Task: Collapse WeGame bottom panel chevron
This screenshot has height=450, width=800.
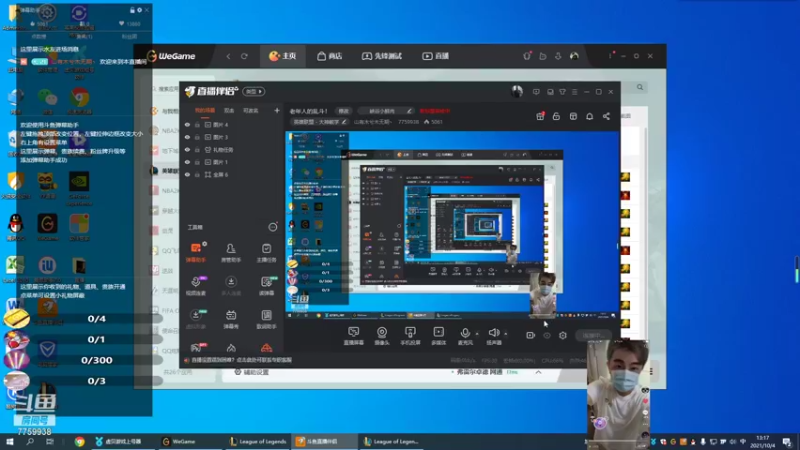Action: coord(538,372)
